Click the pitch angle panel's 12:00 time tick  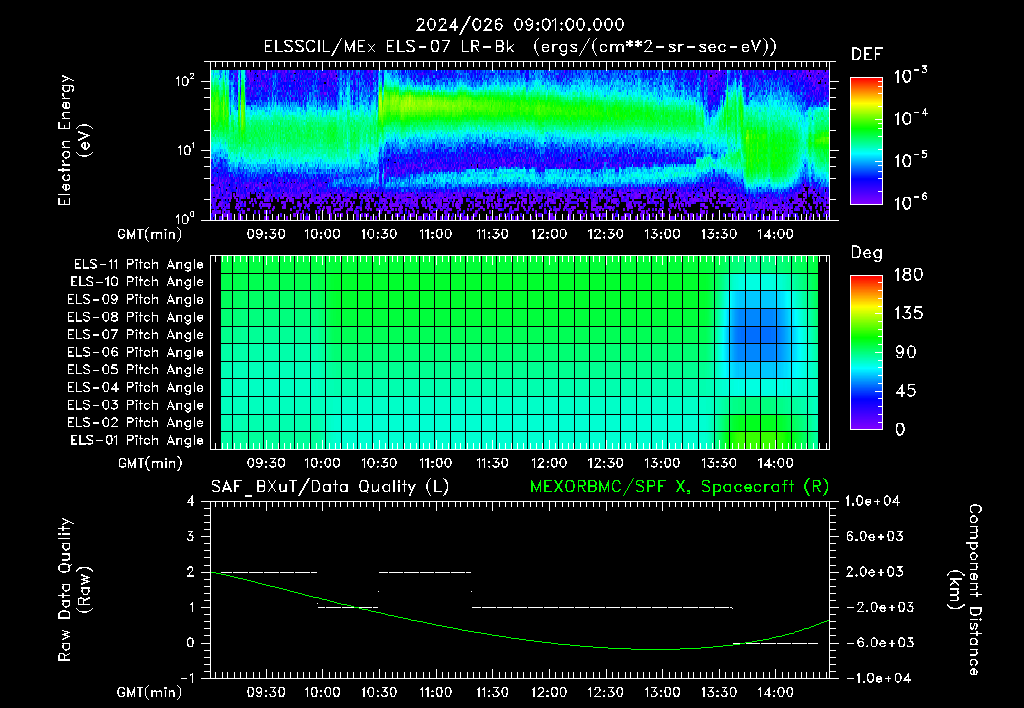549,463
